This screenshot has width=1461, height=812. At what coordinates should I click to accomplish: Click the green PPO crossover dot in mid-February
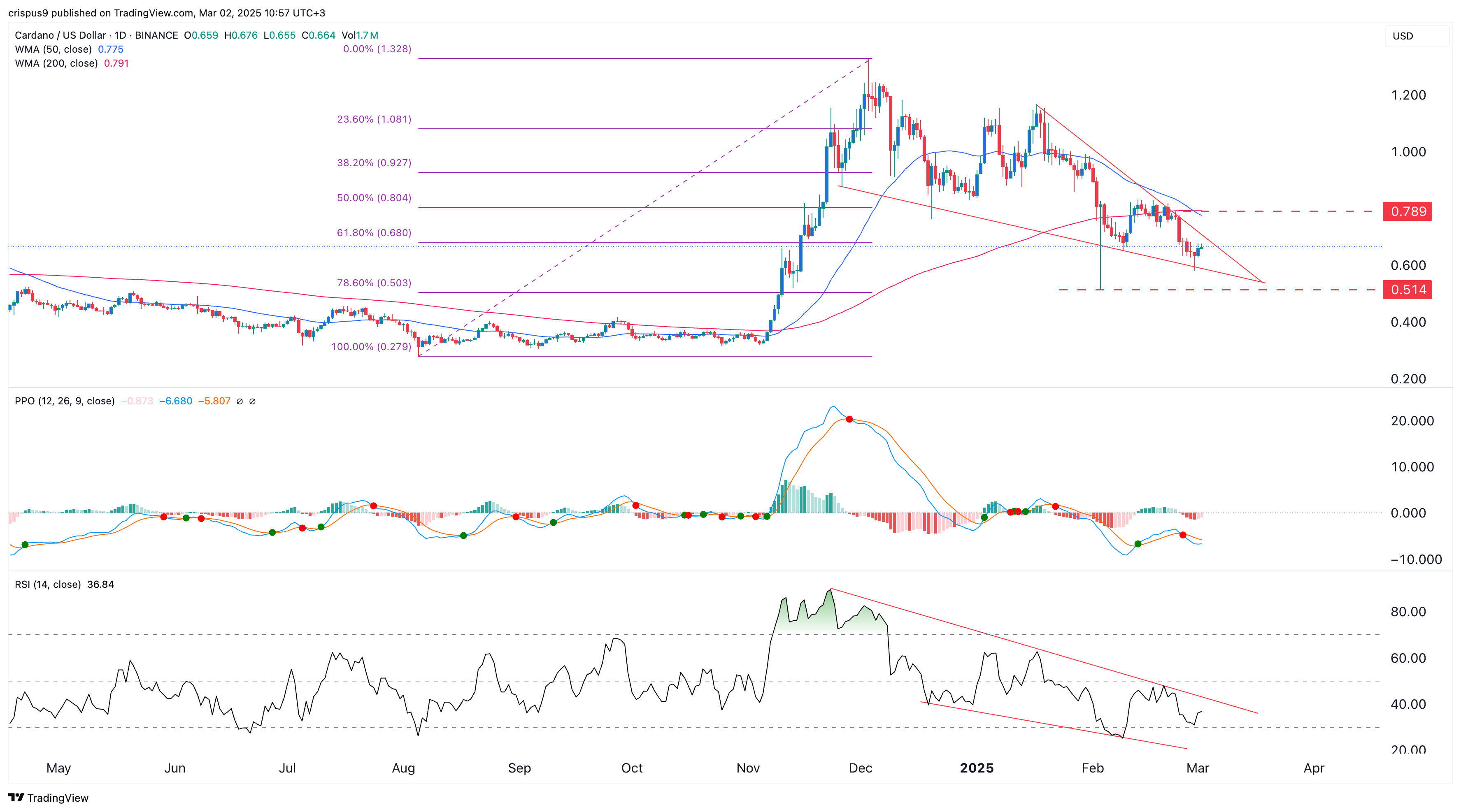click(x=1138, y=544)
